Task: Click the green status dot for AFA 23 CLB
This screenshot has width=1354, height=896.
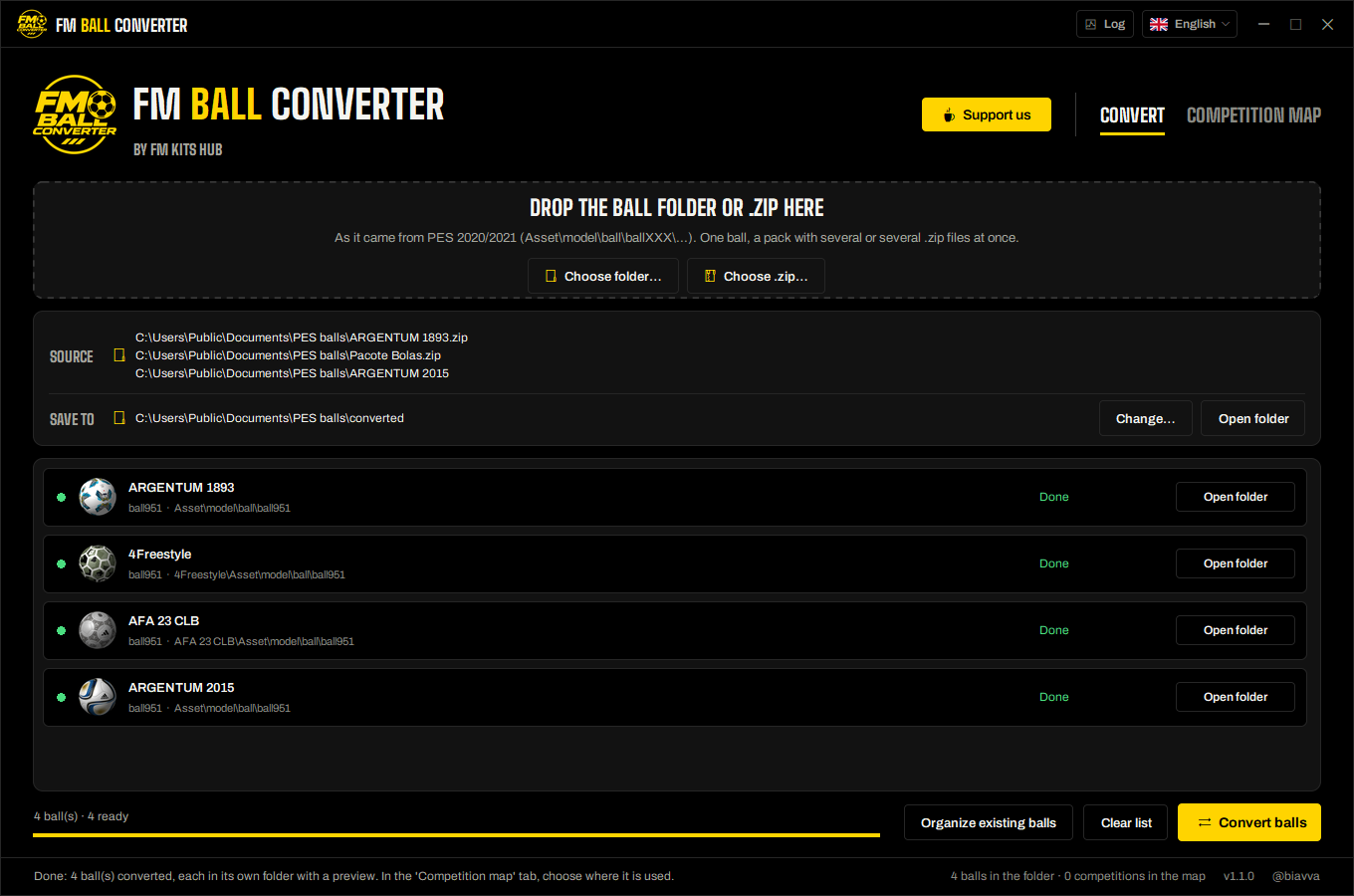Action: (61, 630)
